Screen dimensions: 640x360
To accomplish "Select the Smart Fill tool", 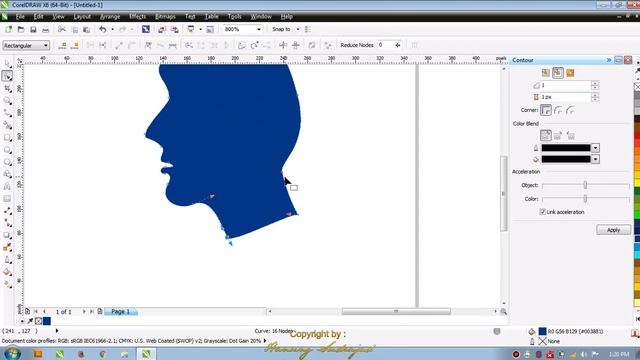I will coord(7,125).
